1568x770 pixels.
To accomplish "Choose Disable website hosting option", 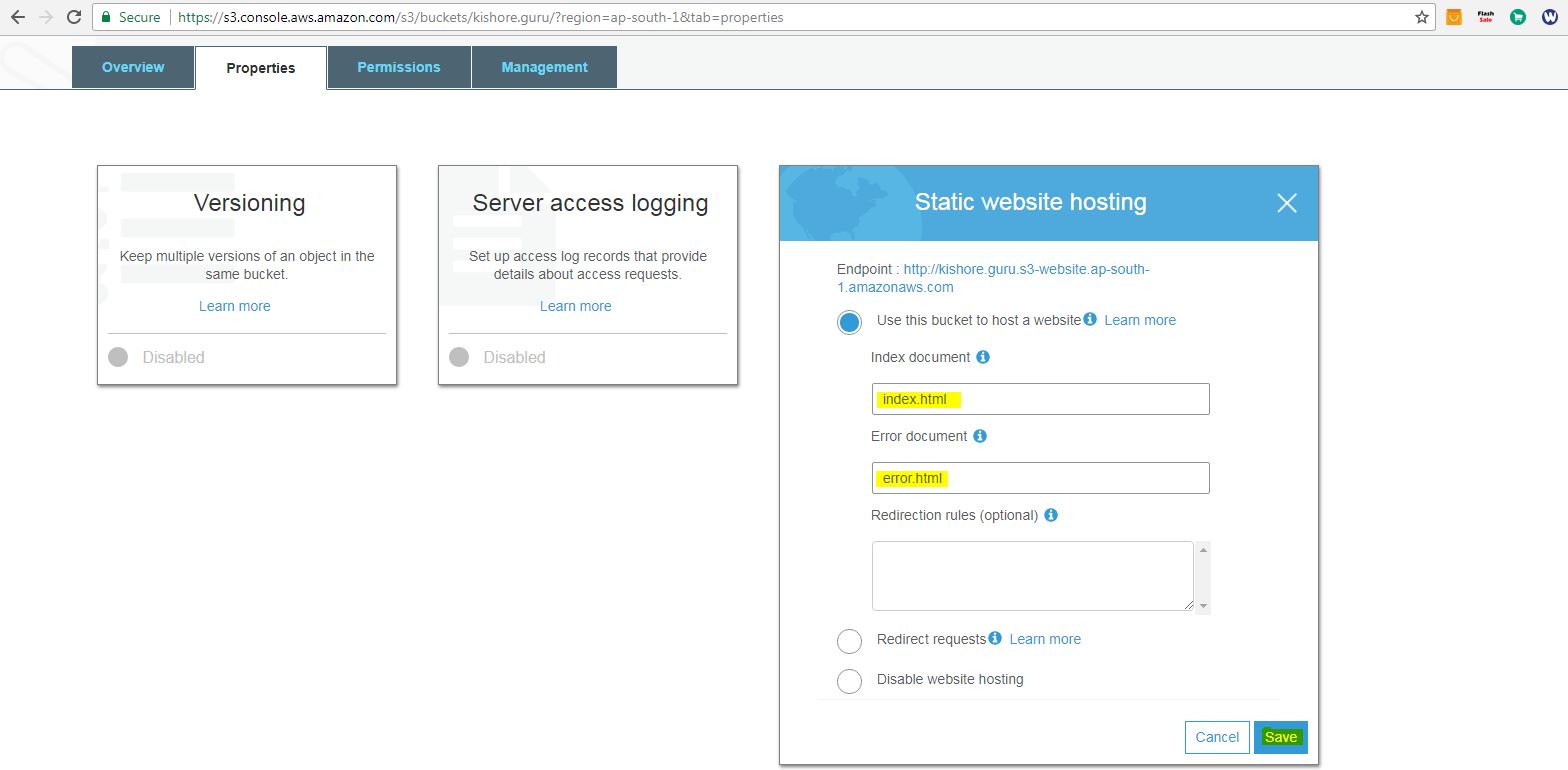I will 849,681.
